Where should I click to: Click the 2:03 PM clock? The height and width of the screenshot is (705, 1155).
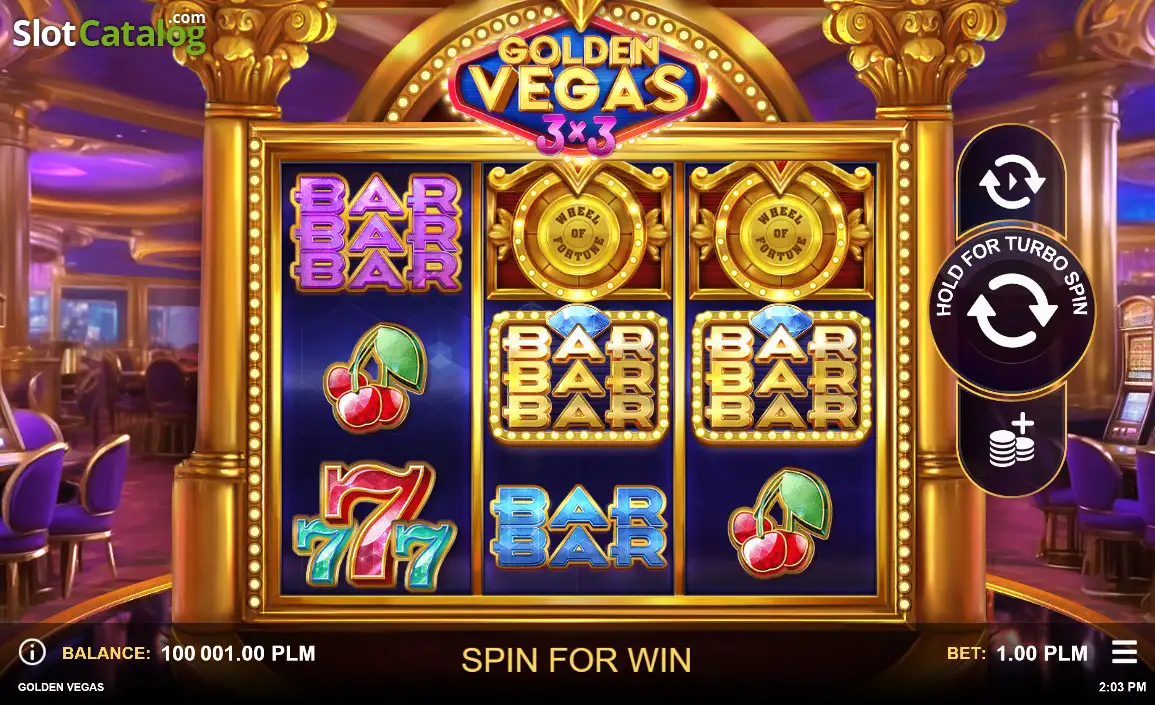1122,687
